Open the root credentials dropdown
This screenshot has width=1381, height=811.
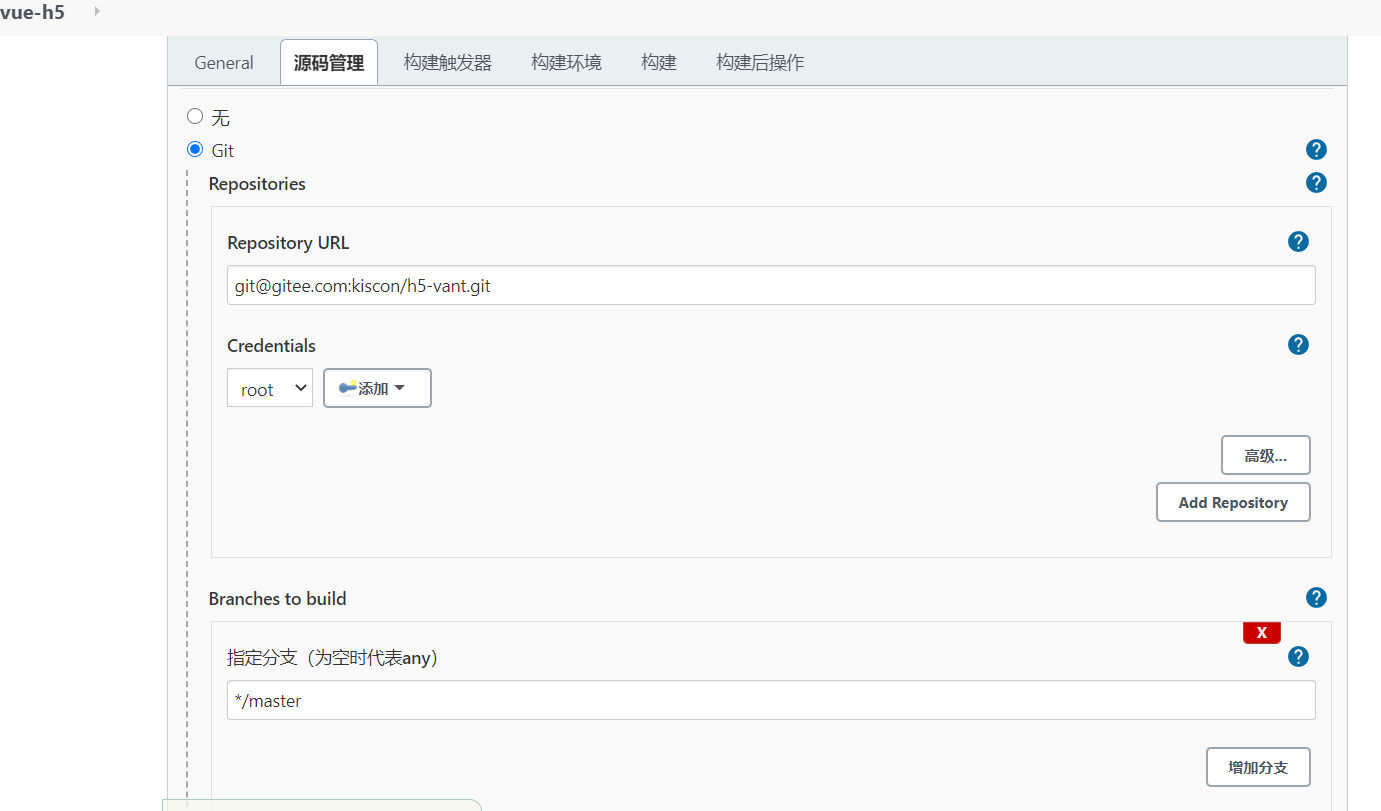pos(270,388)
